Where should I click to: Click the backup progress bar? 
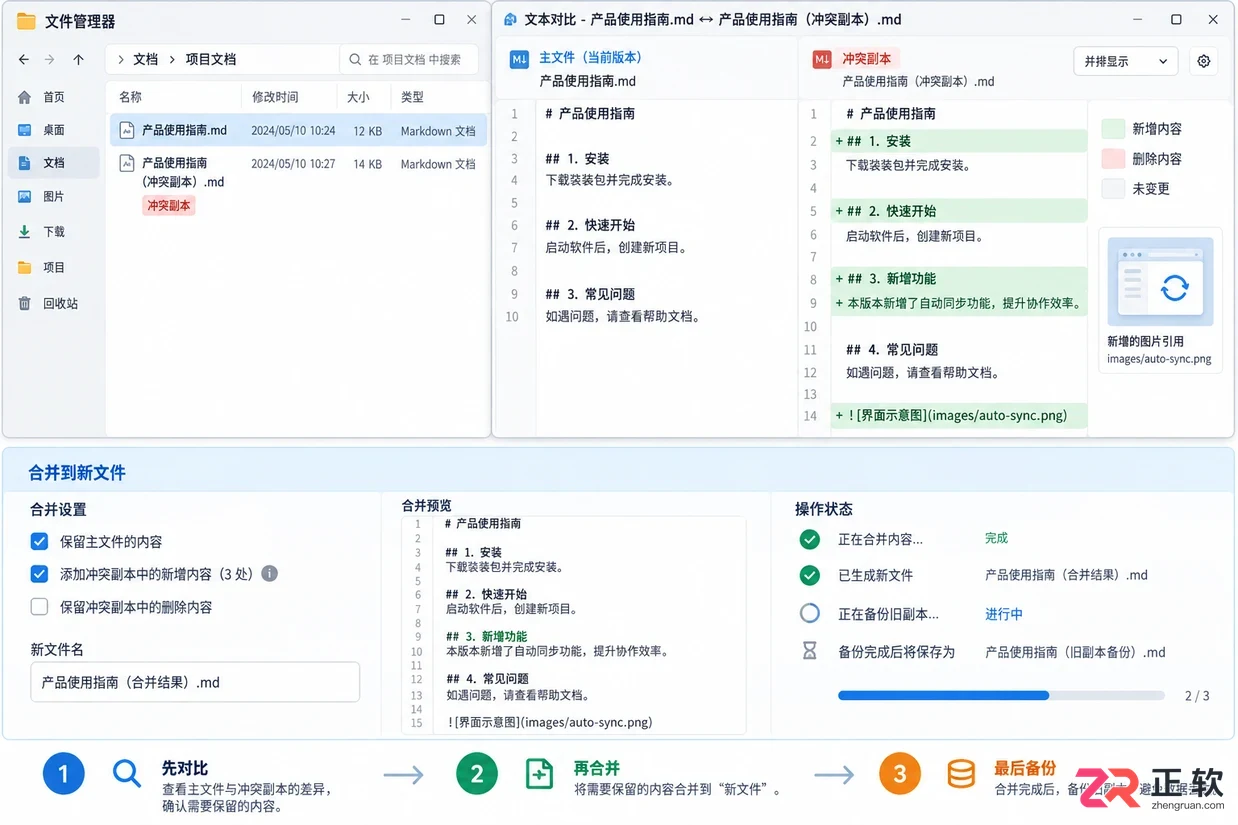[x=1001, y=695]
